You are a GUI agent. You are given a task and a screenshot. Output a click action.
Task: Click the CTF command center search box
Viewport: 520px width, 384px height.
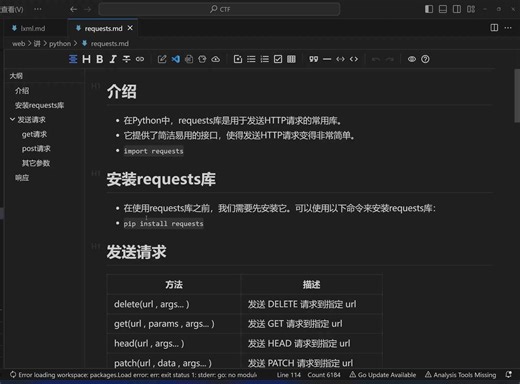[x=219, y=9]
